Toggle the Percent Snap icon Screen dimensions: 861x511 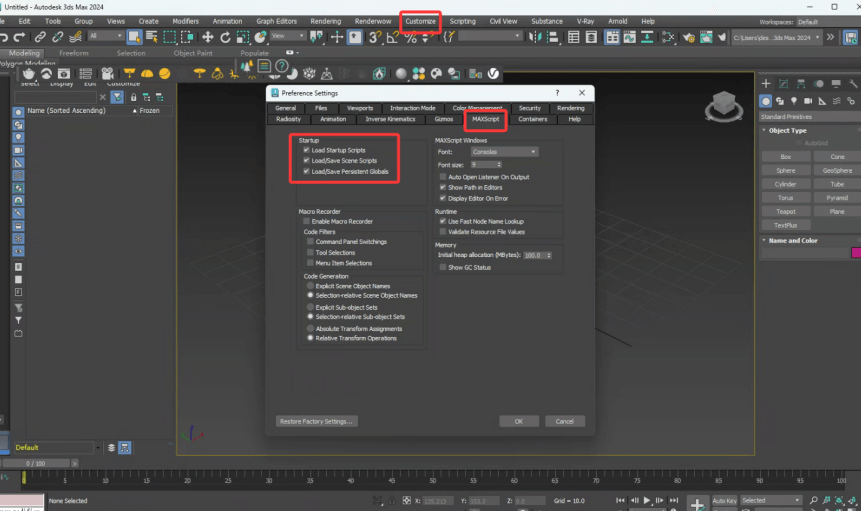point(411,37)
